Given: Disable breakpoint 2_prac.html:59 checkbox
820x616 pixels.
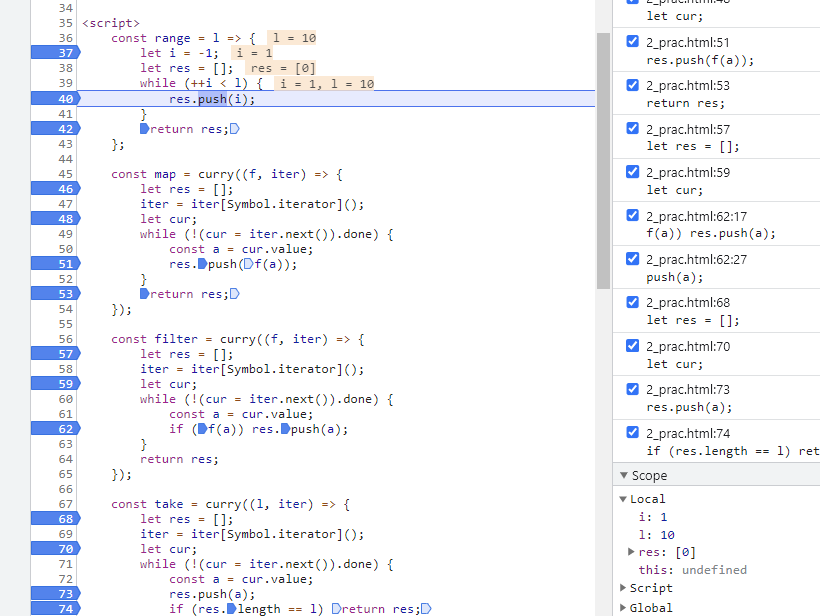Looking at the screenshot, I should [632, 172].
